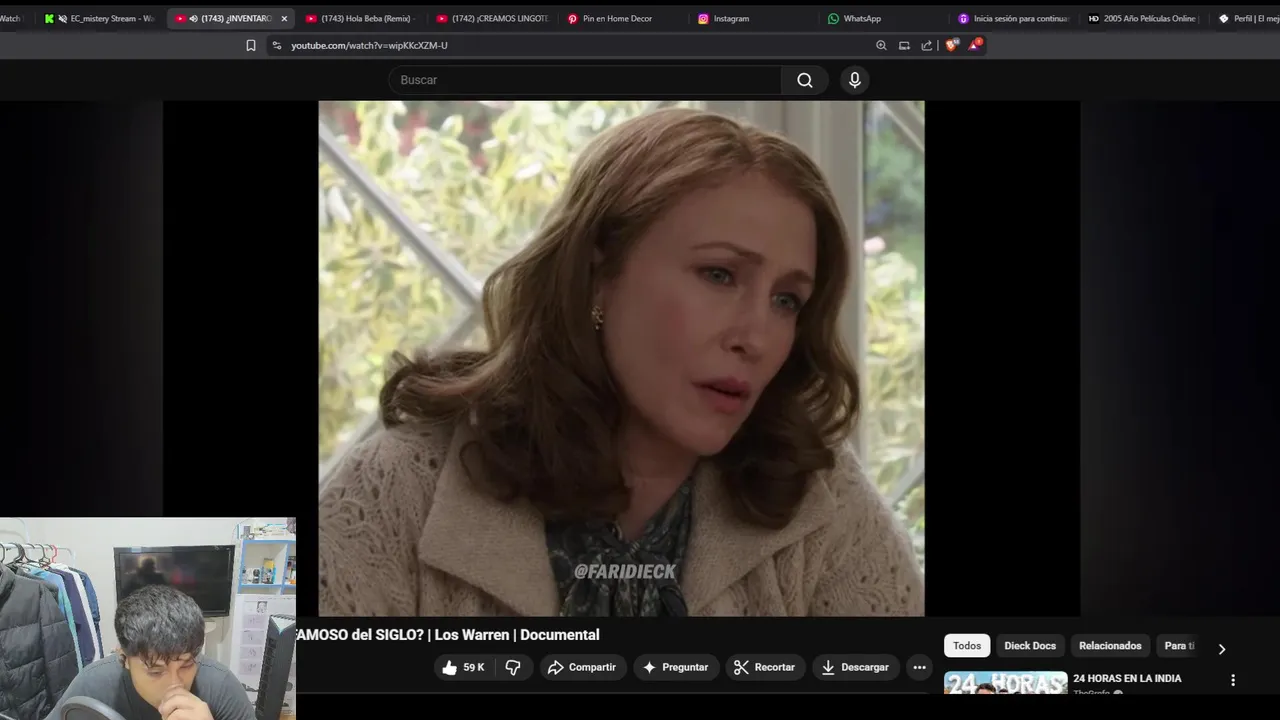Select the Para ti filter chip
The image size is (1280, 720).
click(1179, 646)
